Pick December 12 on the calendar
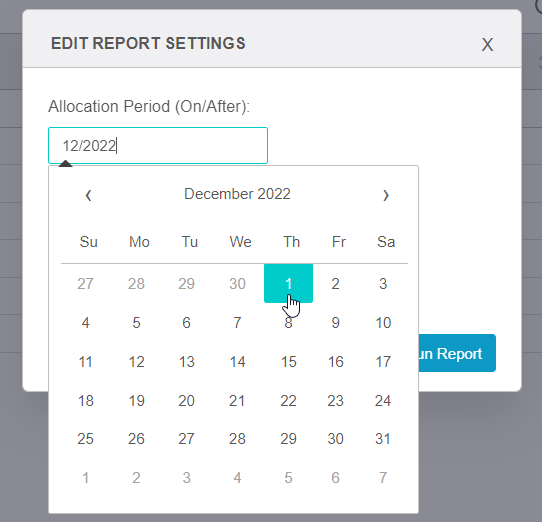The width and height of the screenshot is (542, 522). 136,362
